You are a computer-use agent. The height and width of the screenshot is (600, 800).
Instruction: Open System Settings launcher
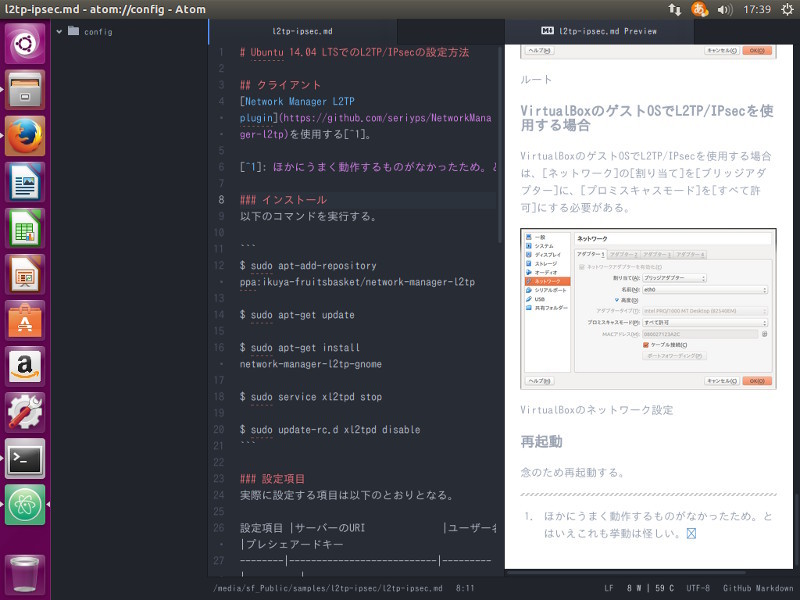[x=25, y=412]
